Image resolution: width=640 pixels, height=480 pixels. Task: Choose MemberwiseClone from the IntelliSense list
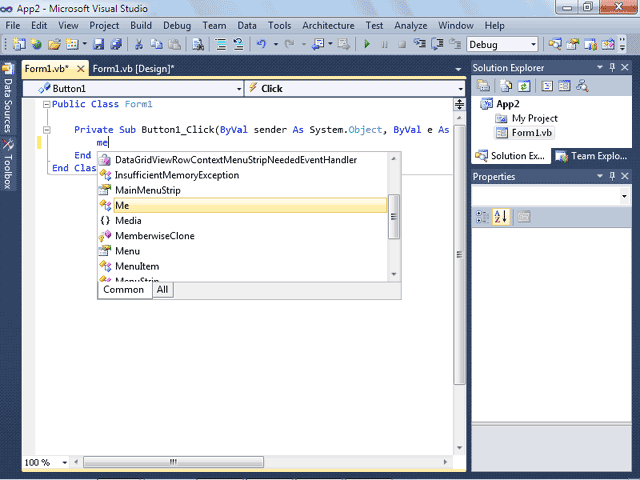click(154, 236)
